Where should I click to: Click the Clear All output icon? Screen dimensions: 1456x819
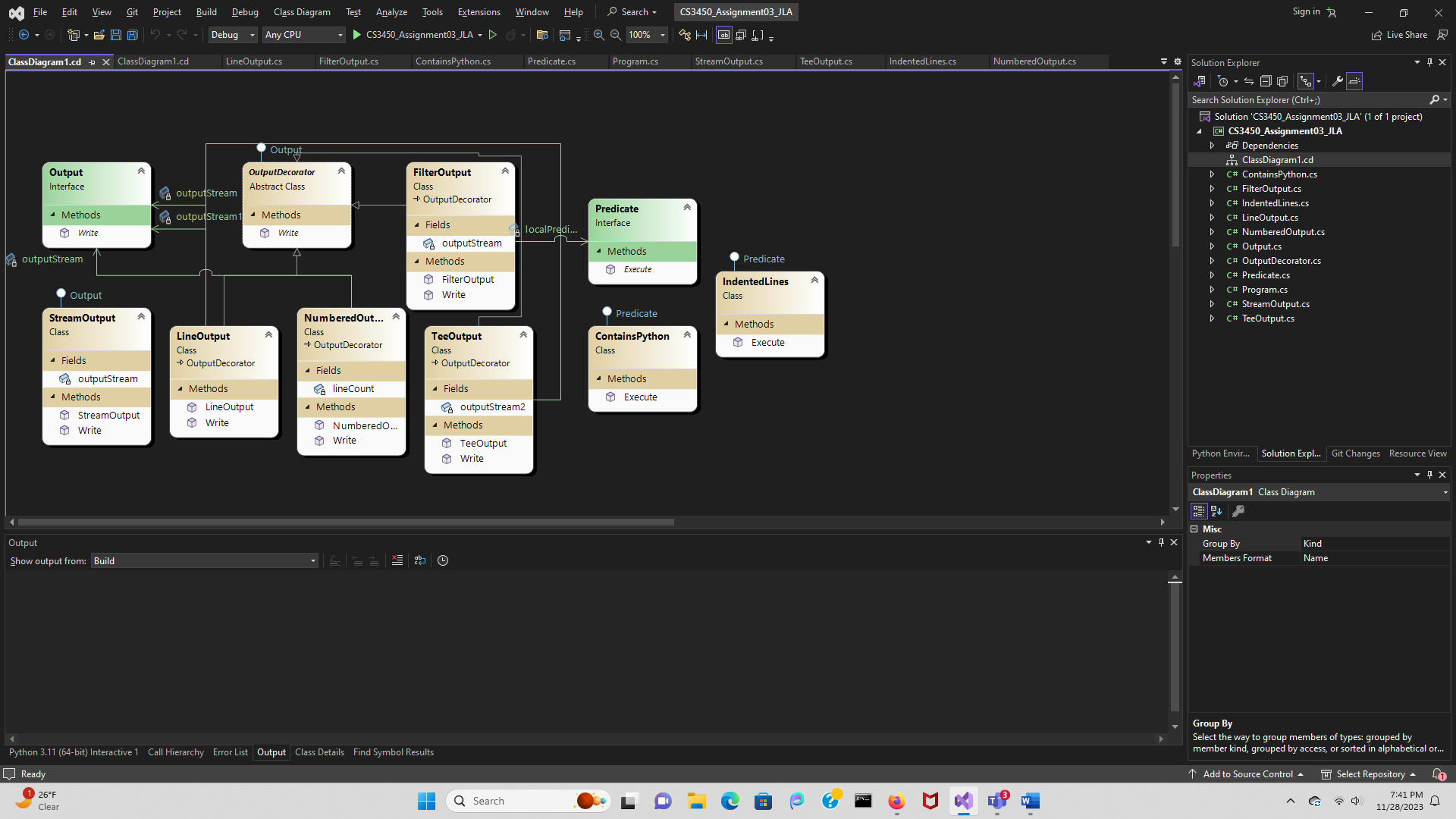(397, 560)
